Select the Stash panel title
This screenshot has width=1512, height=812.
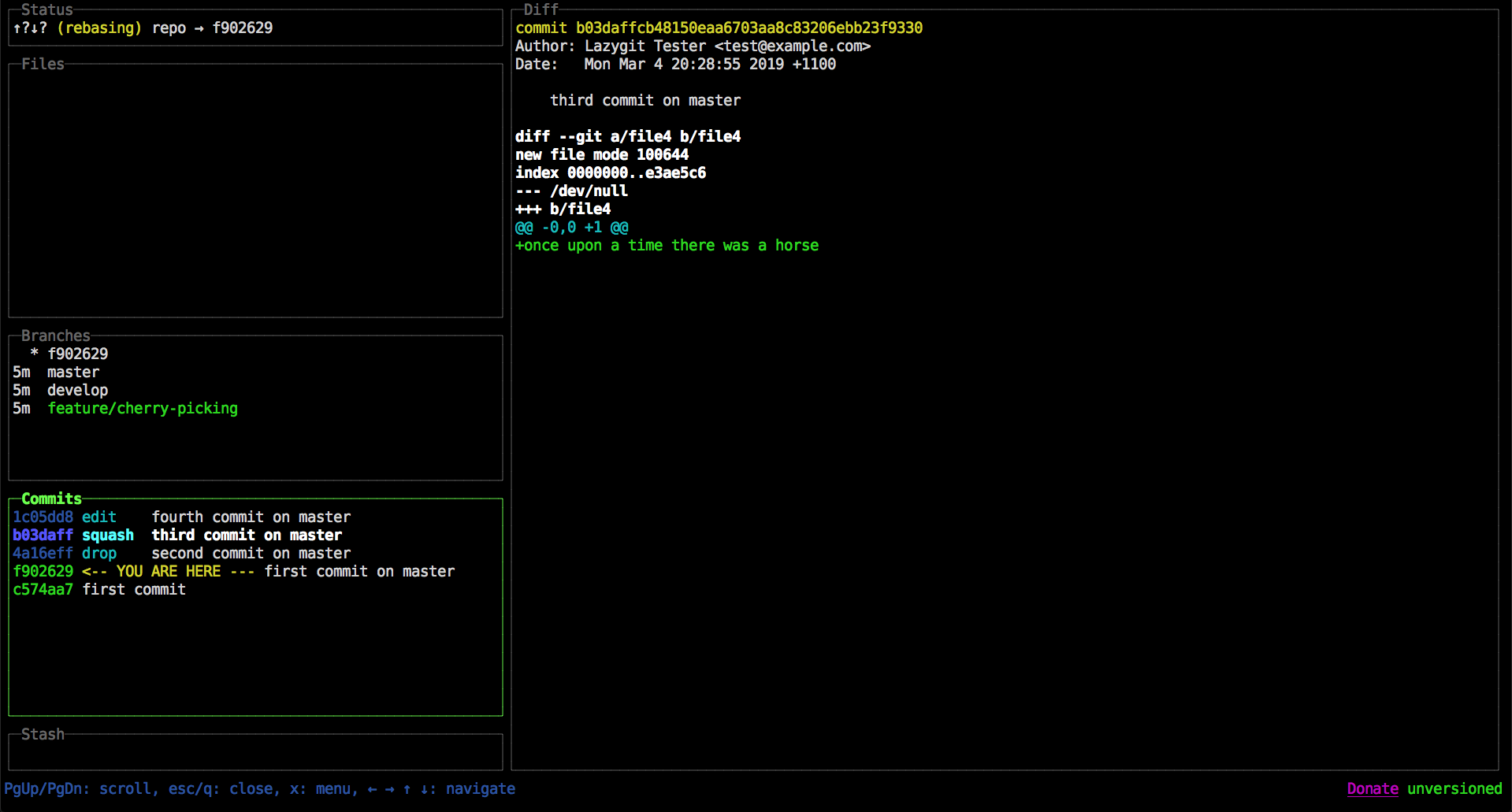click(43, 734)
